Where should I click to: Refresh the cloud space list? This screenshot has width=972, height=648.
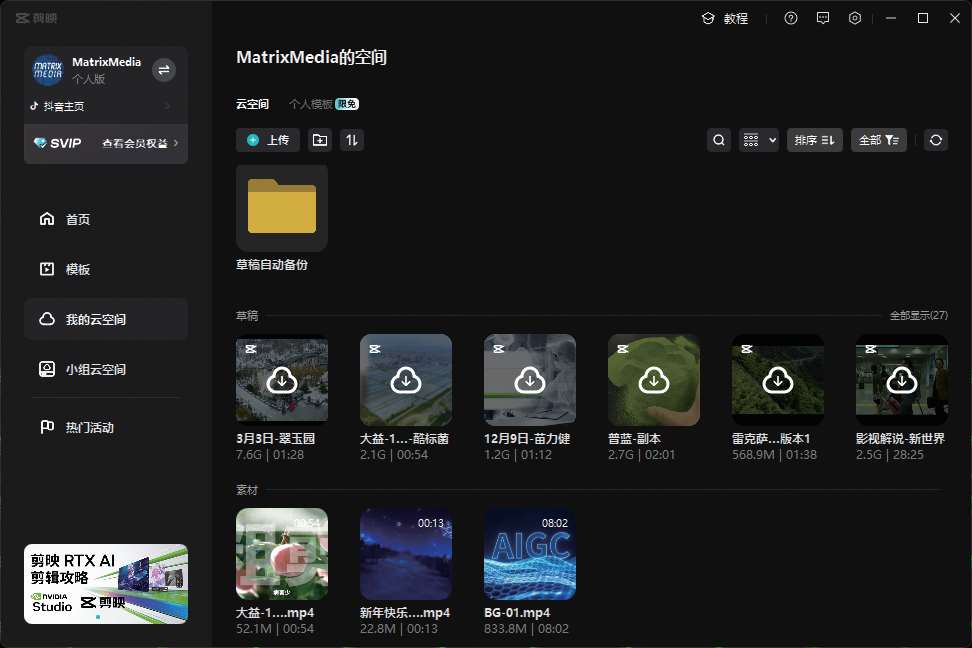pos(936,140)
